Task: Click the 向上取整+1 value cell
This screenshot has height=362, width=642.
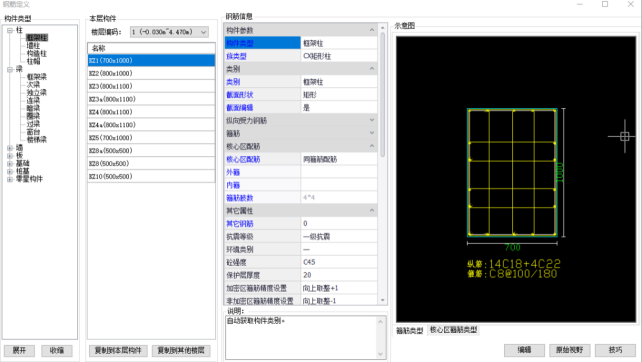Action: (339, 288)
